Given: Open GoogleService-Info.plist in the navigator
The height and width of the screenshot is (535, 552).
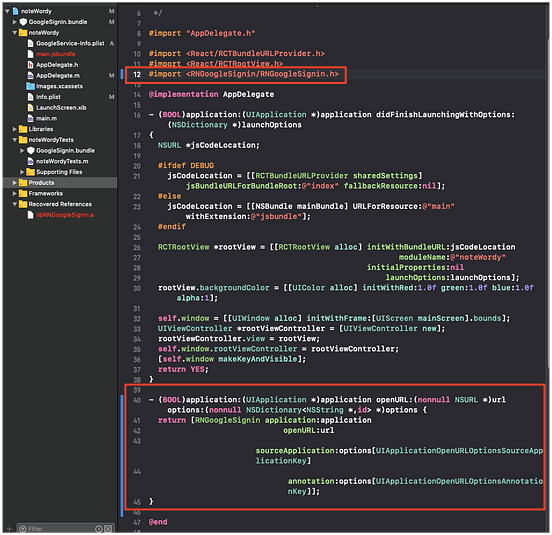Looking at the screenshot, I should click(x=70, y=43).
